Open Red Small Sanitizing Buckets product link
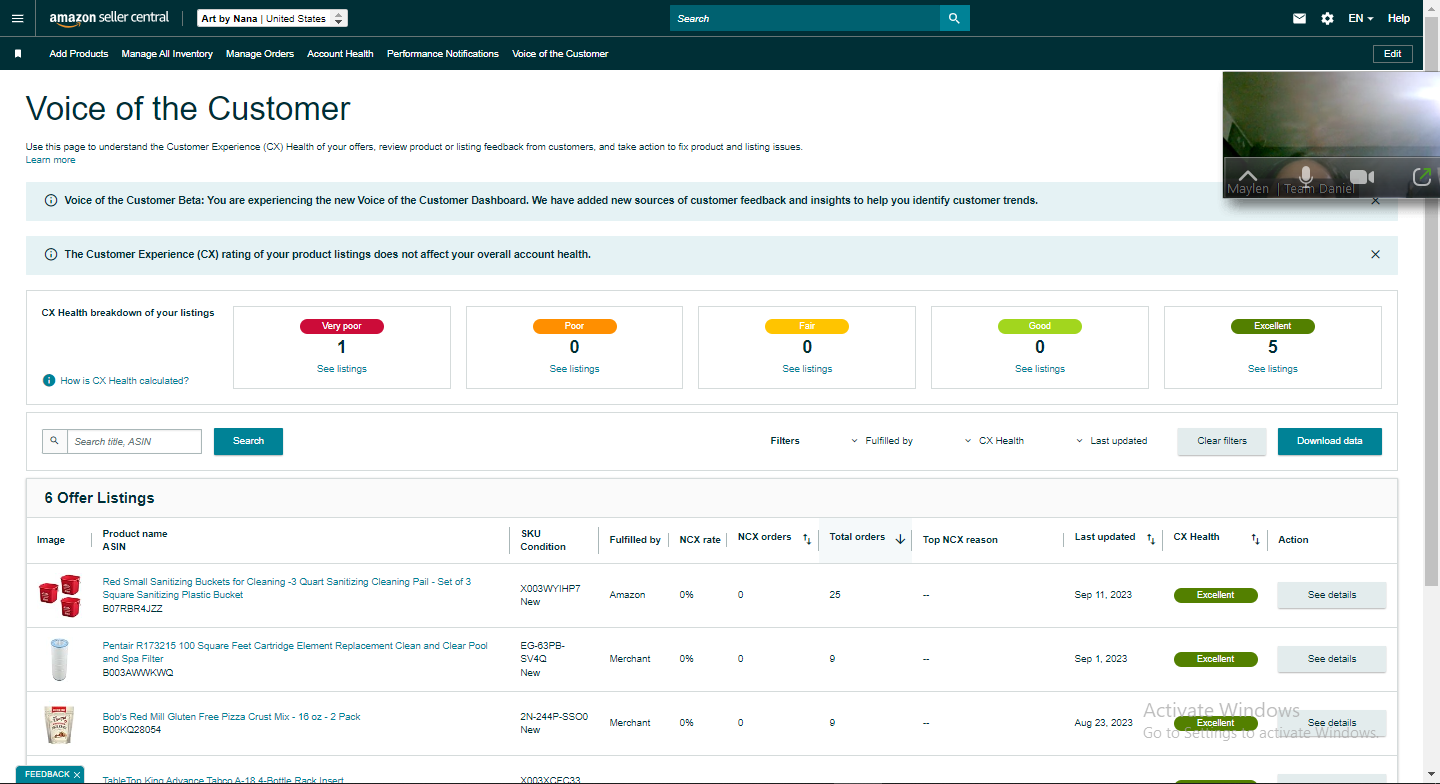 [x=287, y=588]
